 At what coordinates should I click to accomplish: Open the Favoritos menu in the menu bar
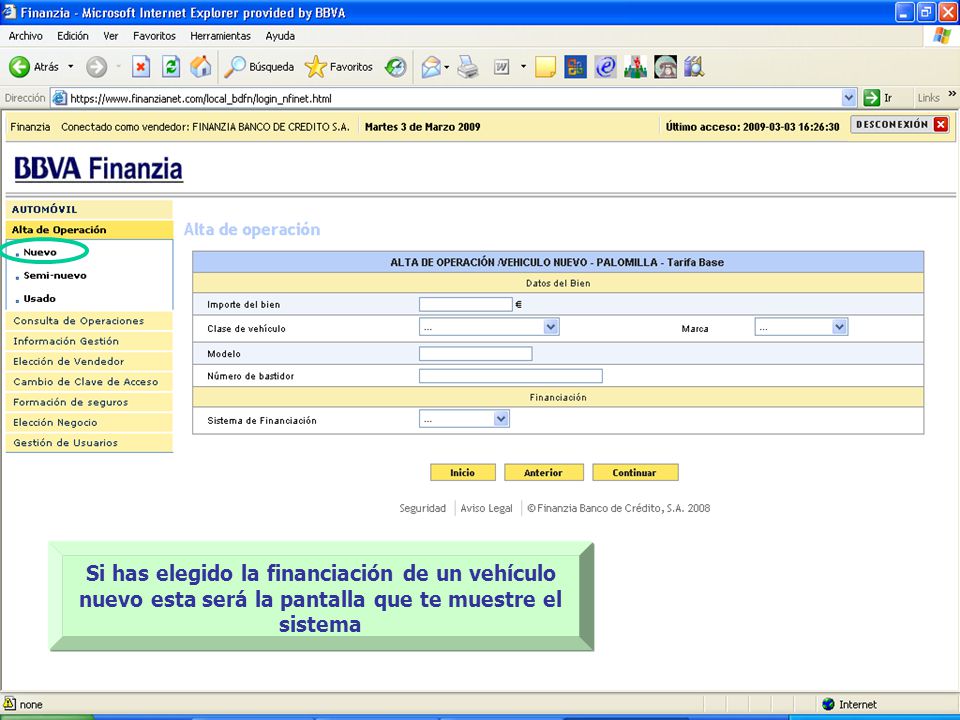tap(154, 36)
